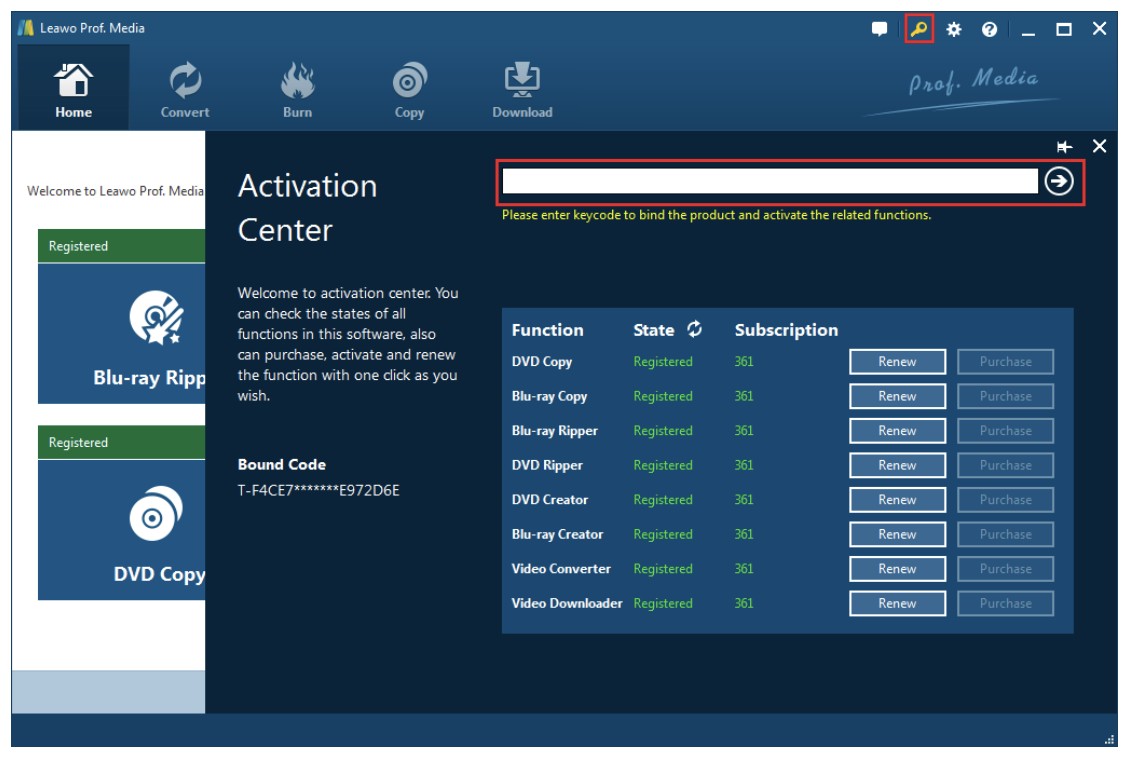Viewport: 1136px width, 766px height.
Task: Open the feedback chat bubble icon
Action: coord(879,30)
